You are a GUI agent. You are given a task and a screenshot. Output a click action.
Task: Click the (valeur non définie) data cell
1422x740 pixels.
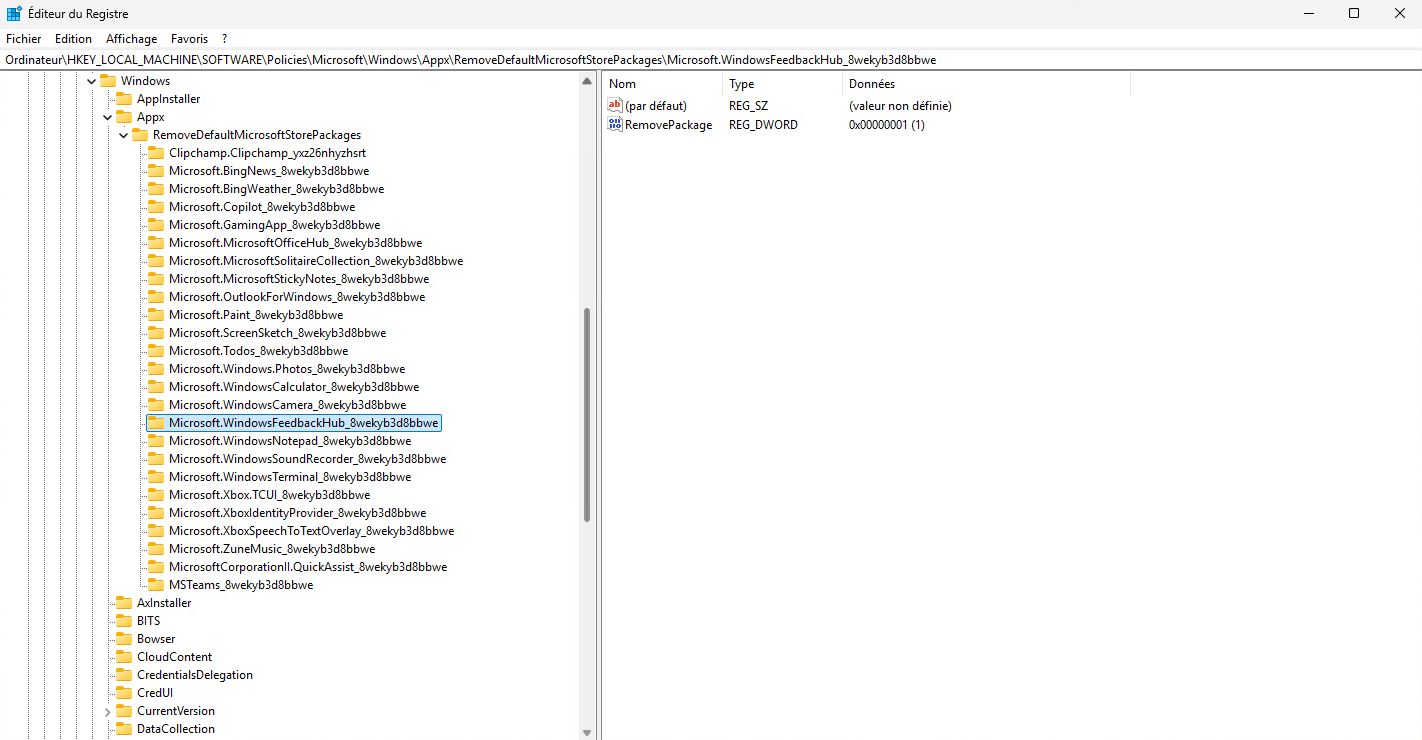click(x=900, y=105)
